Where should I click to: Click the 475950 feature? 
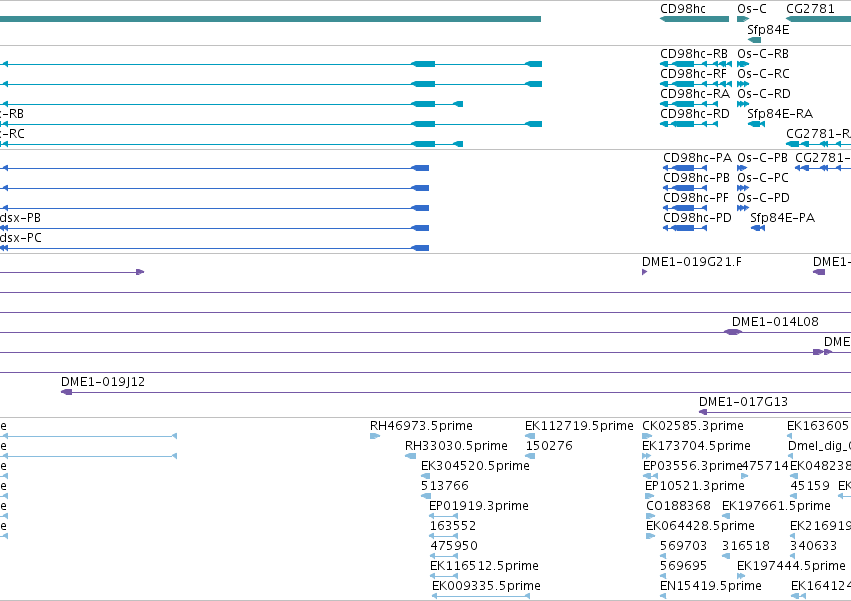point(444,556)
